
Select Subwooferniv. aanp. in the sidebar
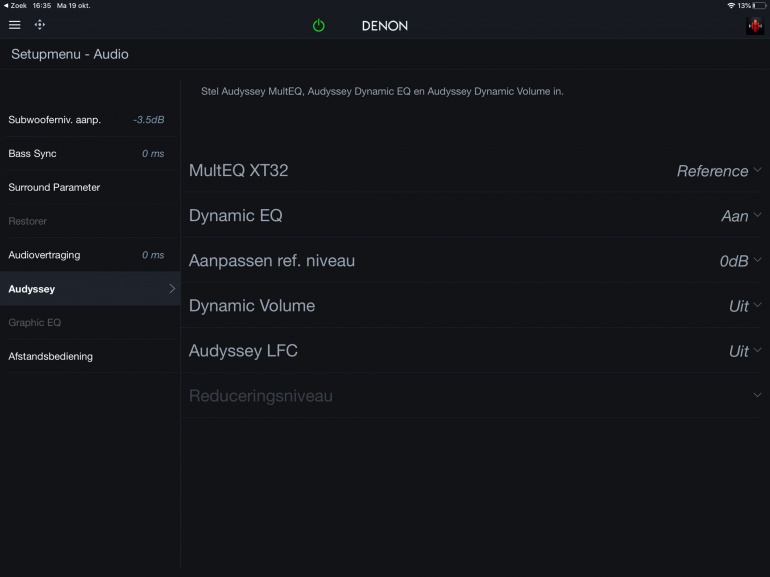click(x=87, y=120)
